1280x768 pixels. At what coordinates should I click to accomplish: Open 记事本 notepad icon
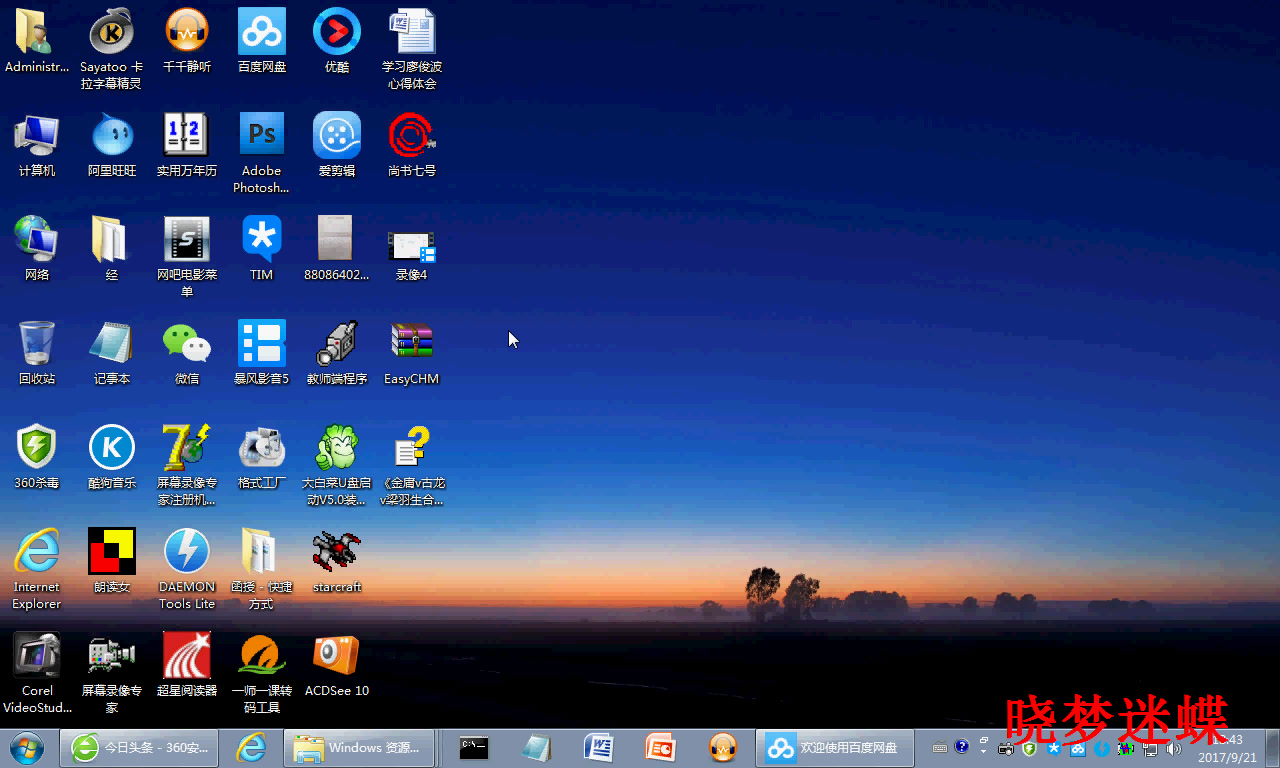click(x=112, y=353)
